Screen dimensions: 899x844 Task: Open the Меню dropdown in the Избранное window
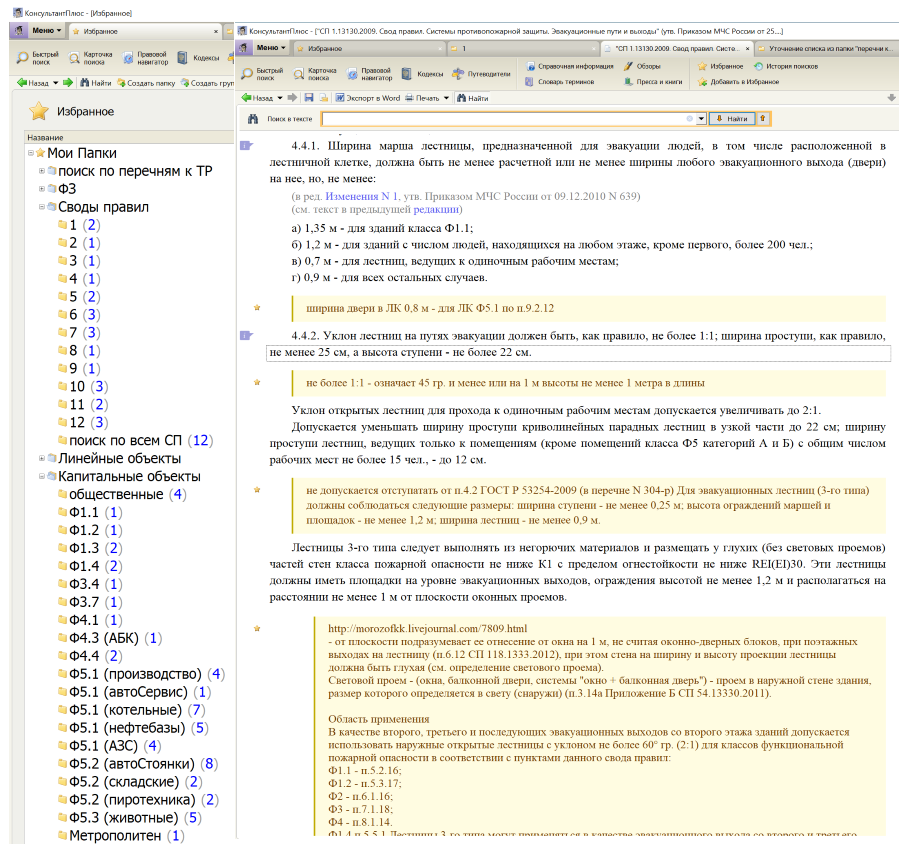pyautogui.click(x=46, y=30)
